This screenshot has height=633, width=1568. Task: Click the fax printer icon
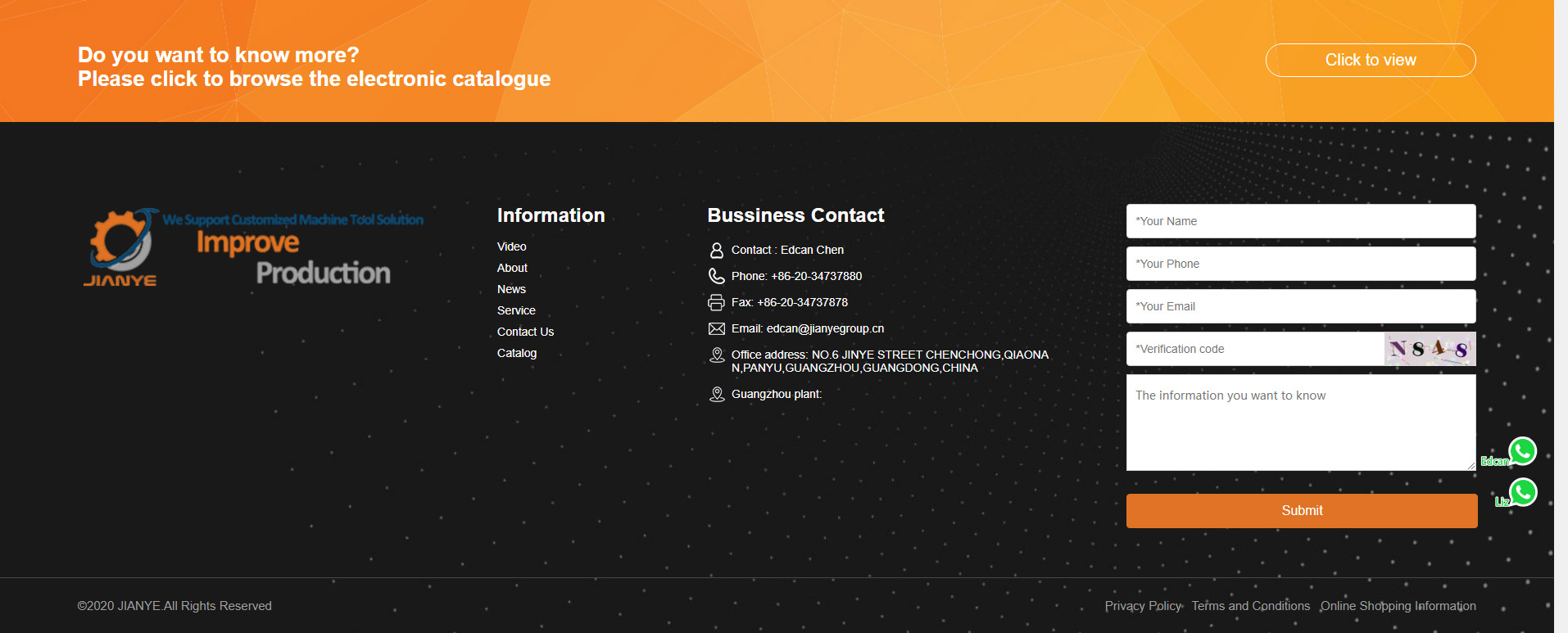(716, 303)
